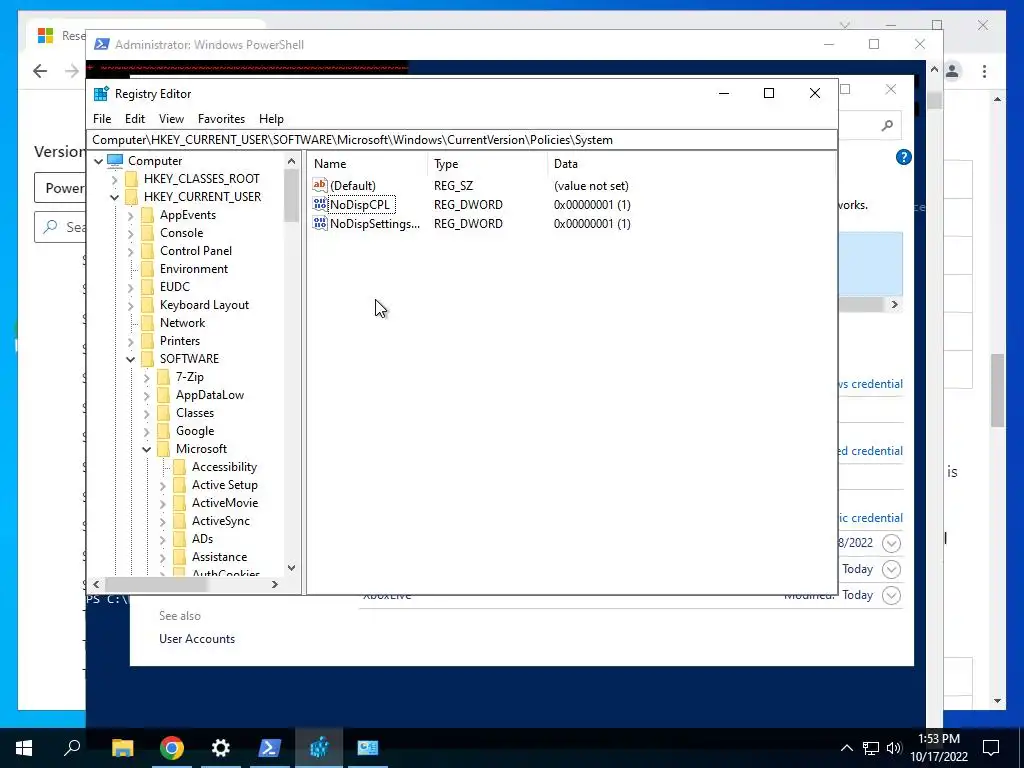Expand the 7-Zip key
The image size is (1024, 768).
point(146,377)
